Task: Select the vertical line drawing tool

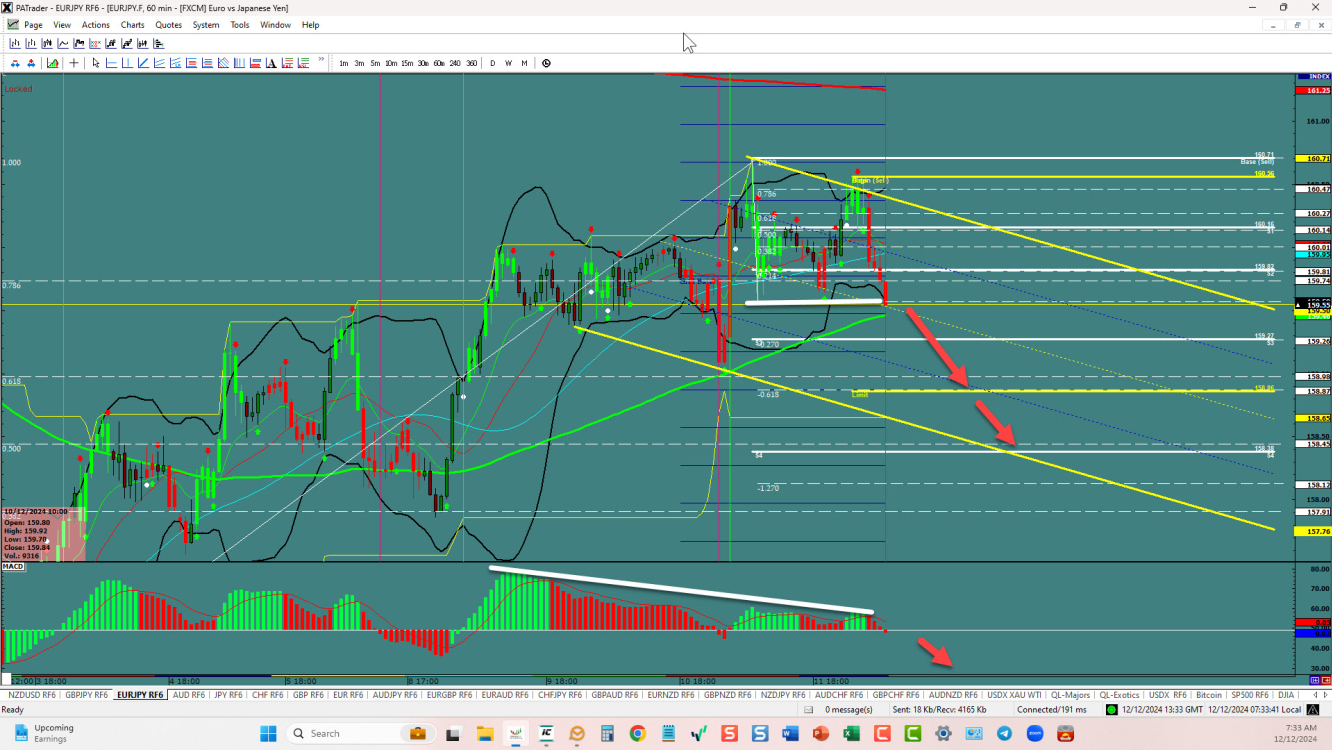Action: (127, 63)
